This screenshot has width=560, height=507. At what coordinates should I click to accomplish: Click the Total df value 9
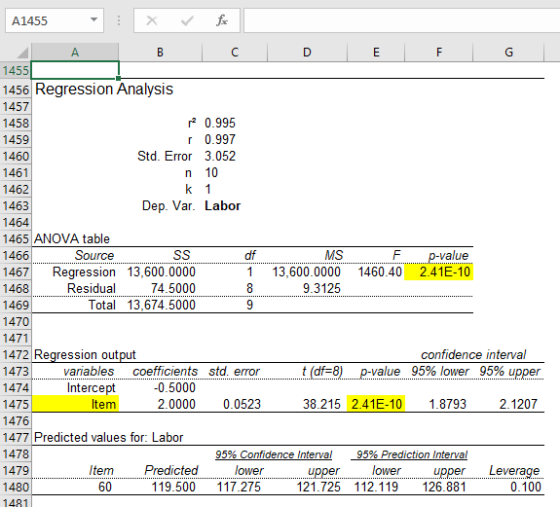[x=250, y=305]
